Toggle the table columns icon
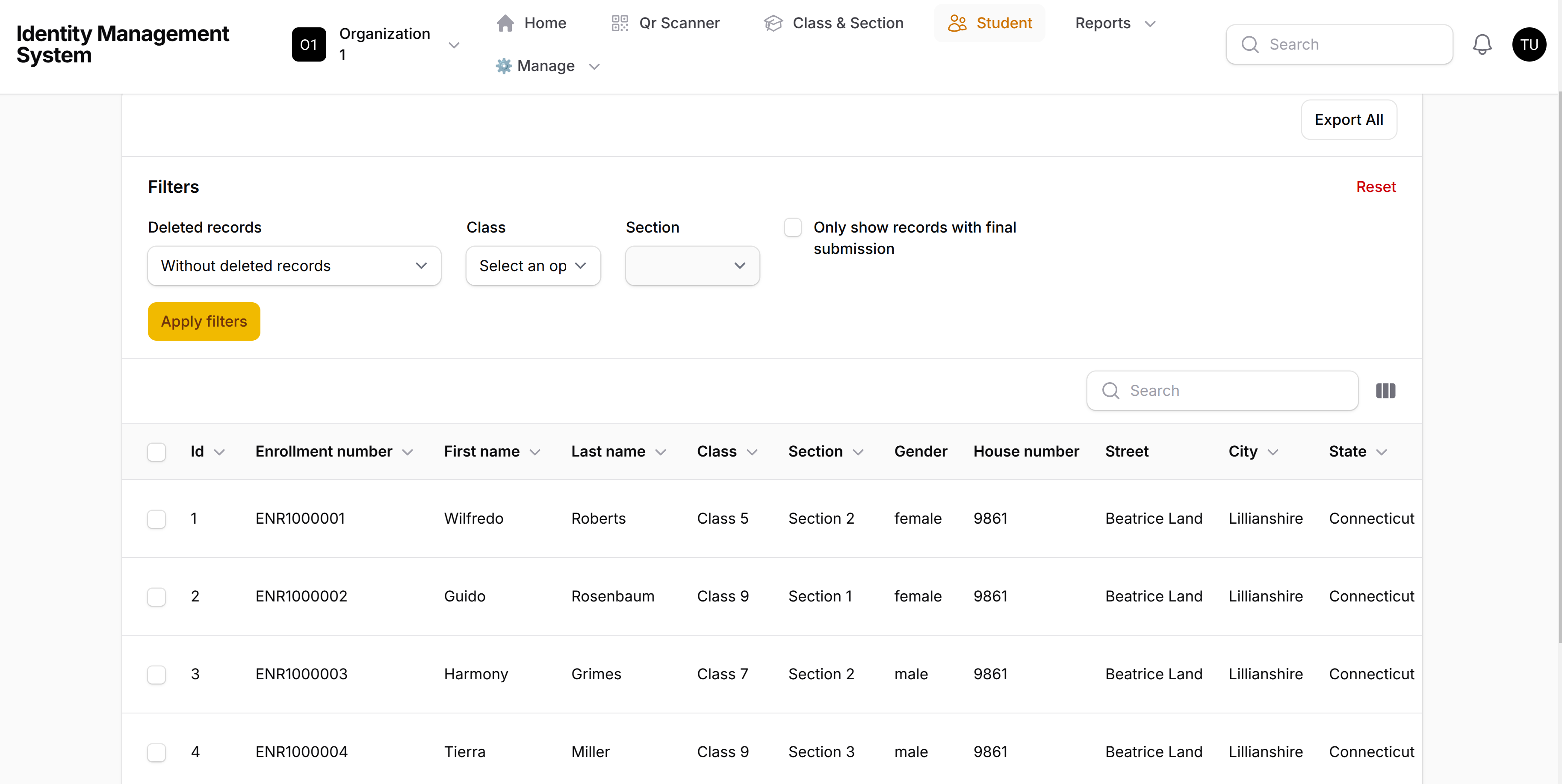Image resolution: width=1562 pixels, height=784 pixels. pos(1385,390)
